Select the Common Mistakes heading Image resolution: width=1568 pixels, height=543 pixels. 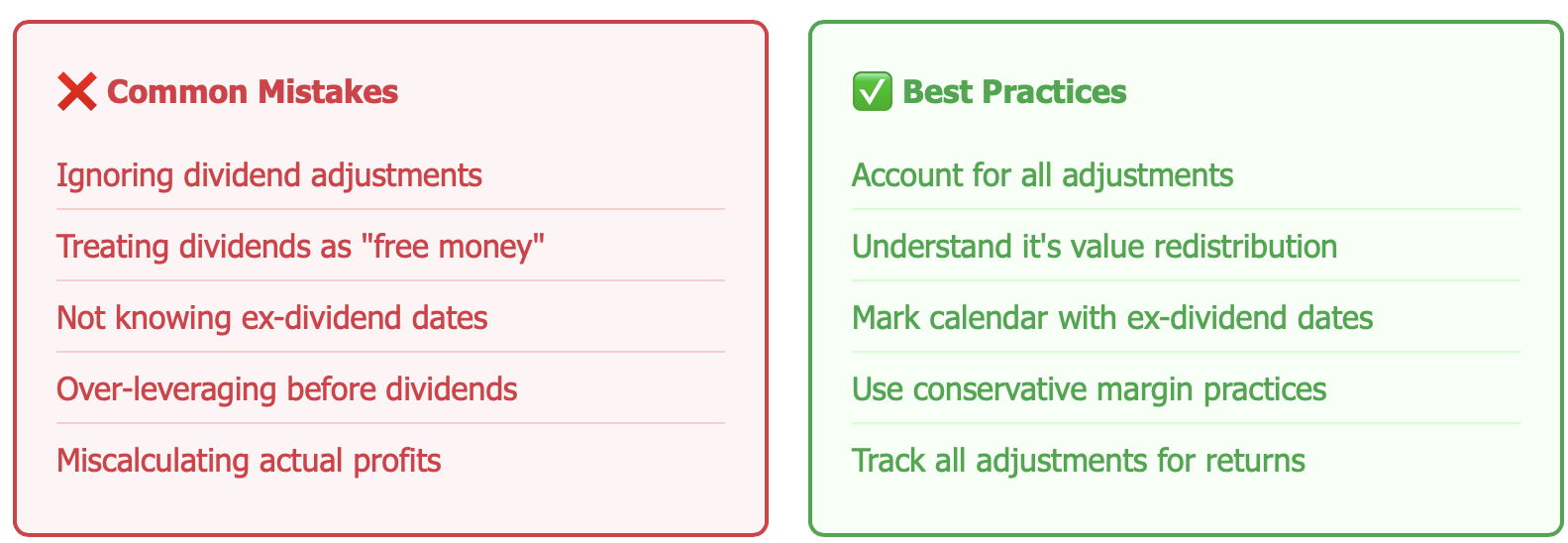coord(252,92)
